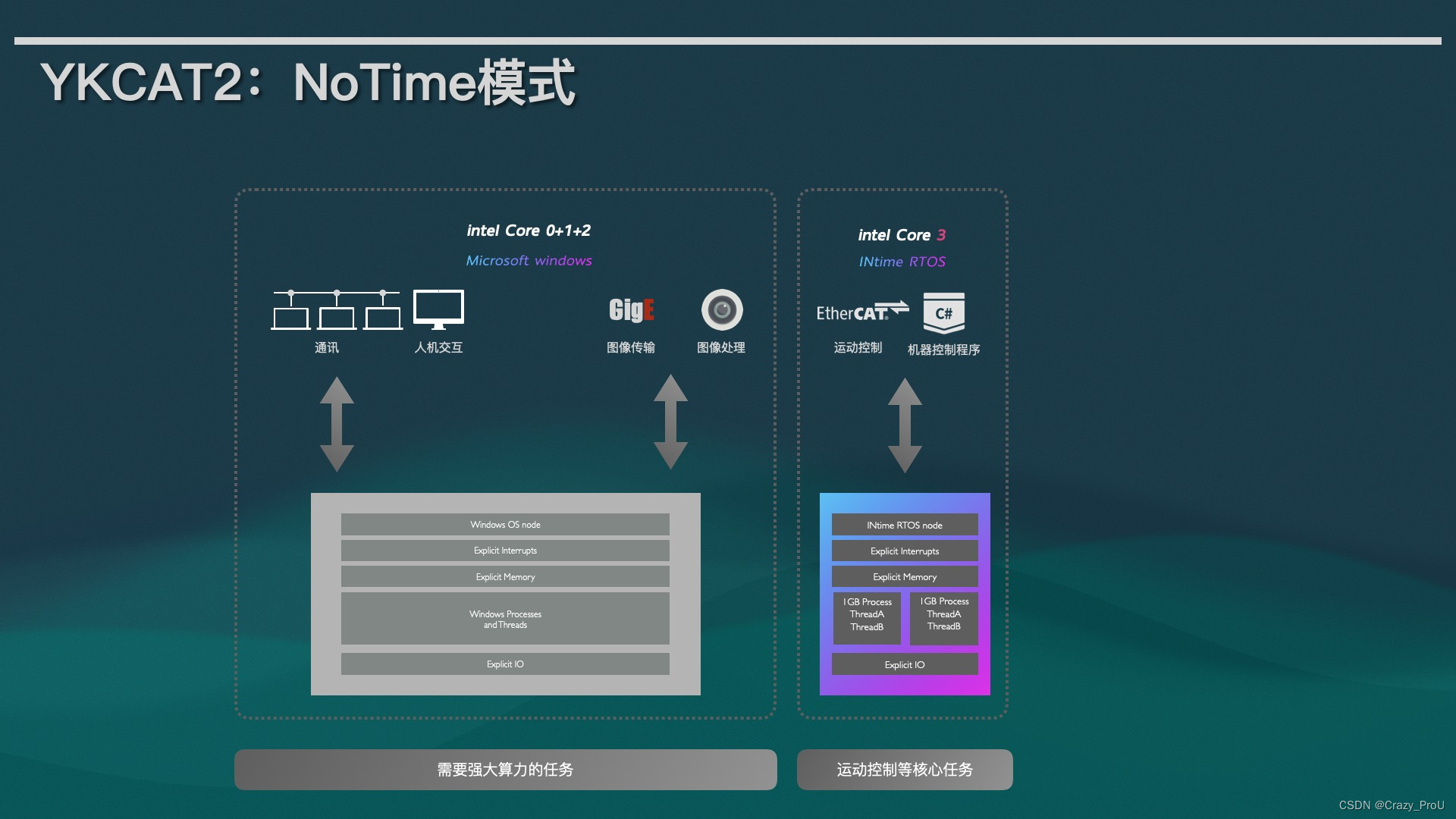Click the INtime RTOS label

(x=902, y=262)
